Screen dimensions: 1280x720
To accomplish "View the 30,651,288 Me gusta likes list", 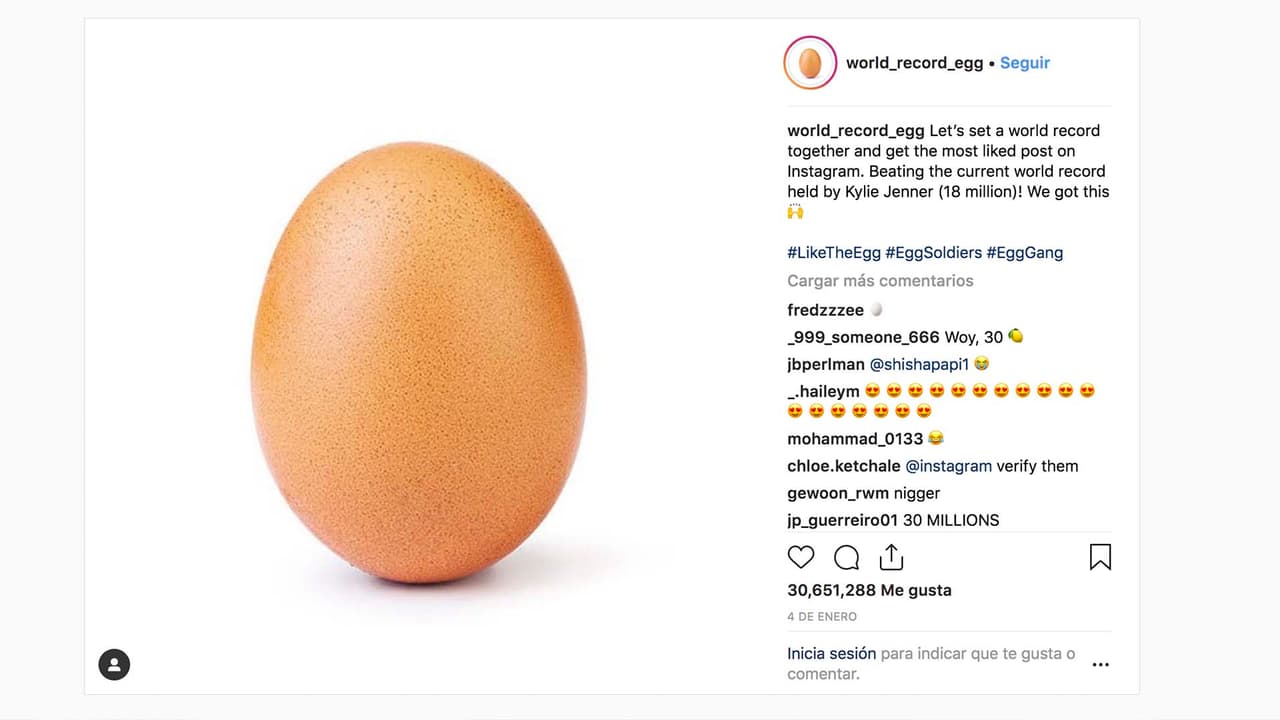I will coord(869,590).
